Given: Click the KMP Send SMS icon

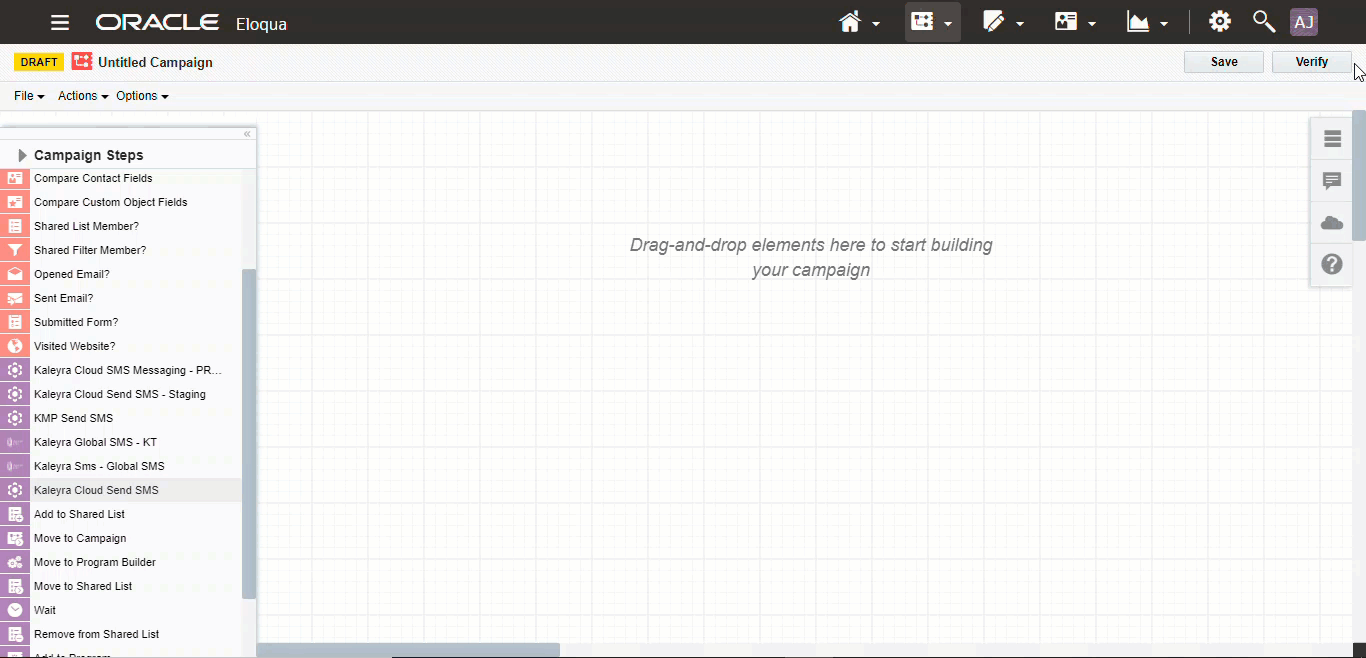Looking at the screenshot, I should 15,418.
